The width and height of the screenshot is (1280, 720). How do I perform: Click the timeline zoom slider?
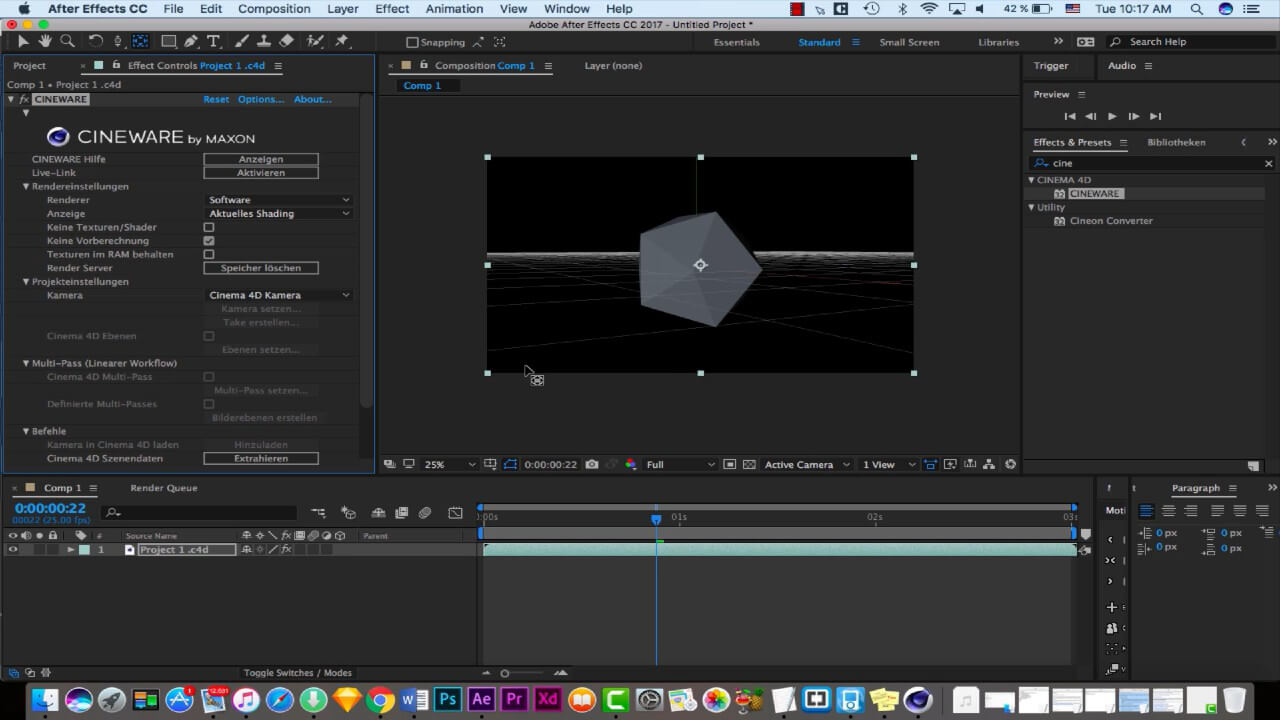[x=505, y=673]
